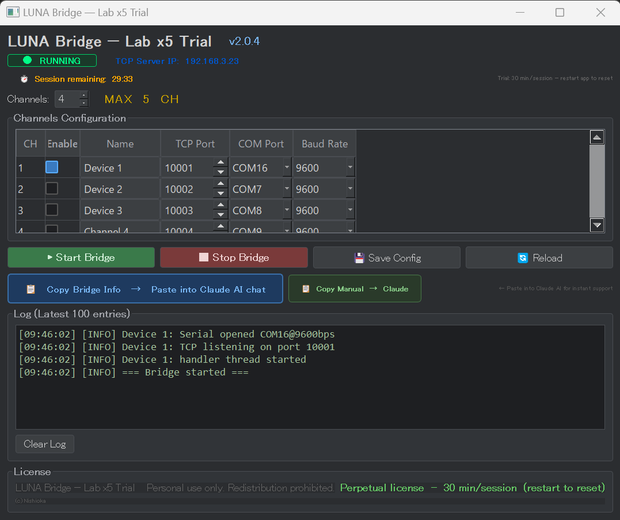Increase TCP port 10001 with up arrow
The width and height of the screenshot is (620, 520).
click(221, 163)
